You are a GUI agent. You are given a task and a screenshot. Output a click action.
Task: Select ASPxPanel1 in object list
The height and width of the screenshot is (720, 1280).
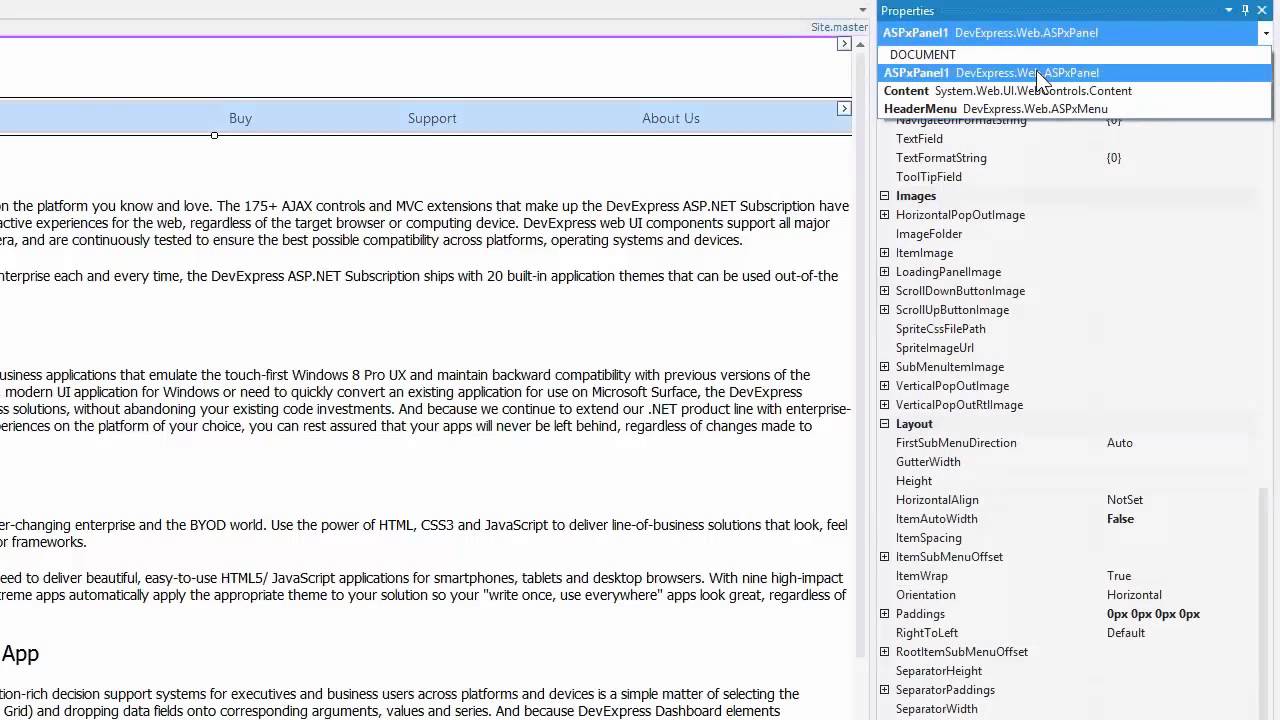point(1074,73)
